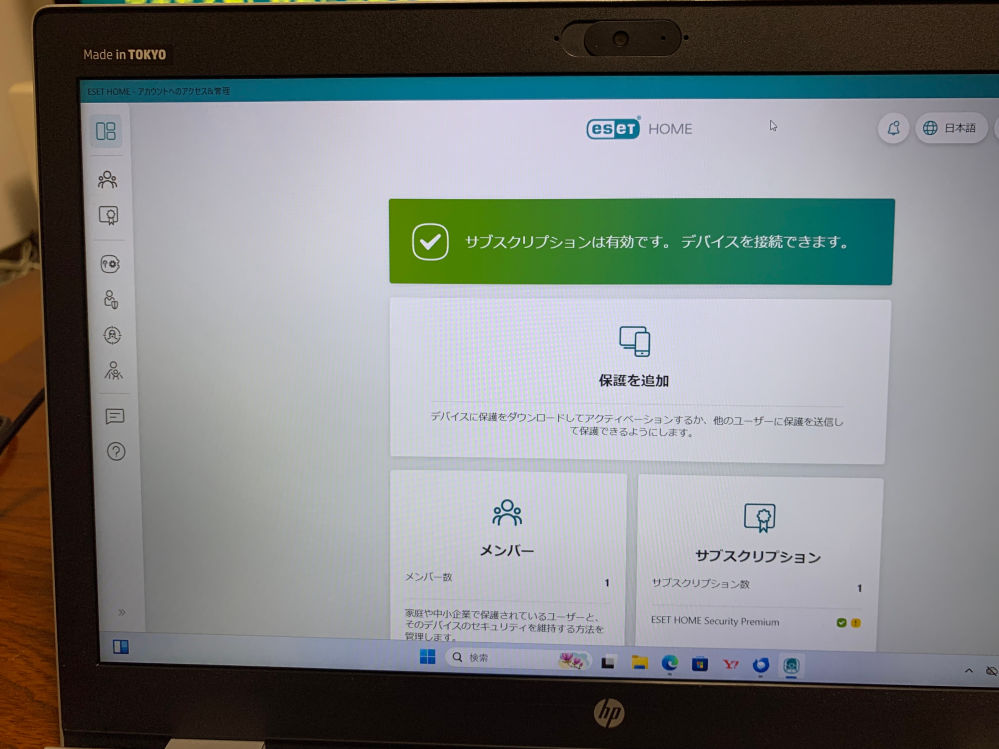Viewport: 999px width, 749px height.
Task: Click the green checkmark icon in the banner
Action: tap(430, 241)
